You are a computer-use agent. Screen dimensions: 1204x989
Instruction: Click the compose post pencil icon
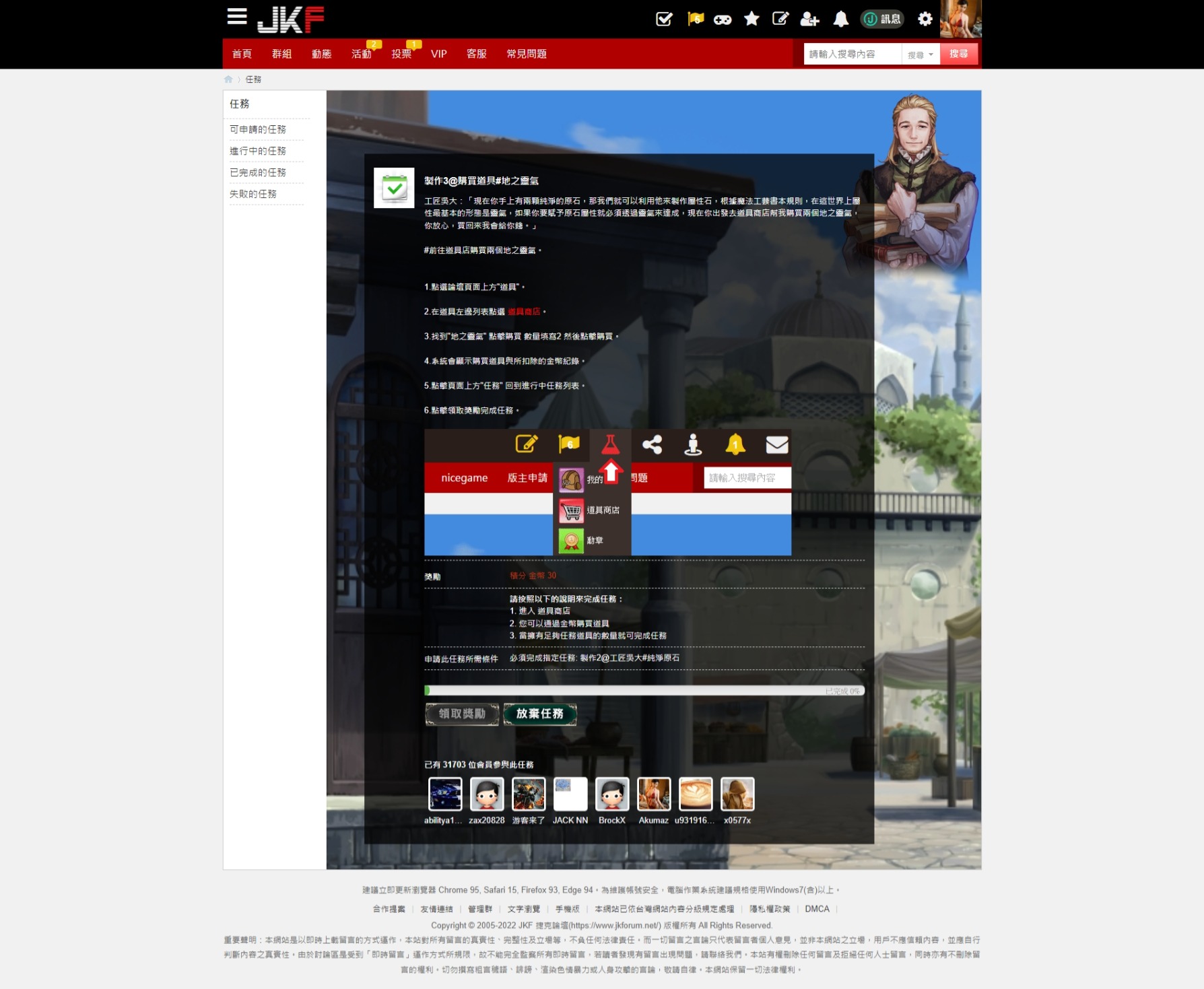[780, 19]
